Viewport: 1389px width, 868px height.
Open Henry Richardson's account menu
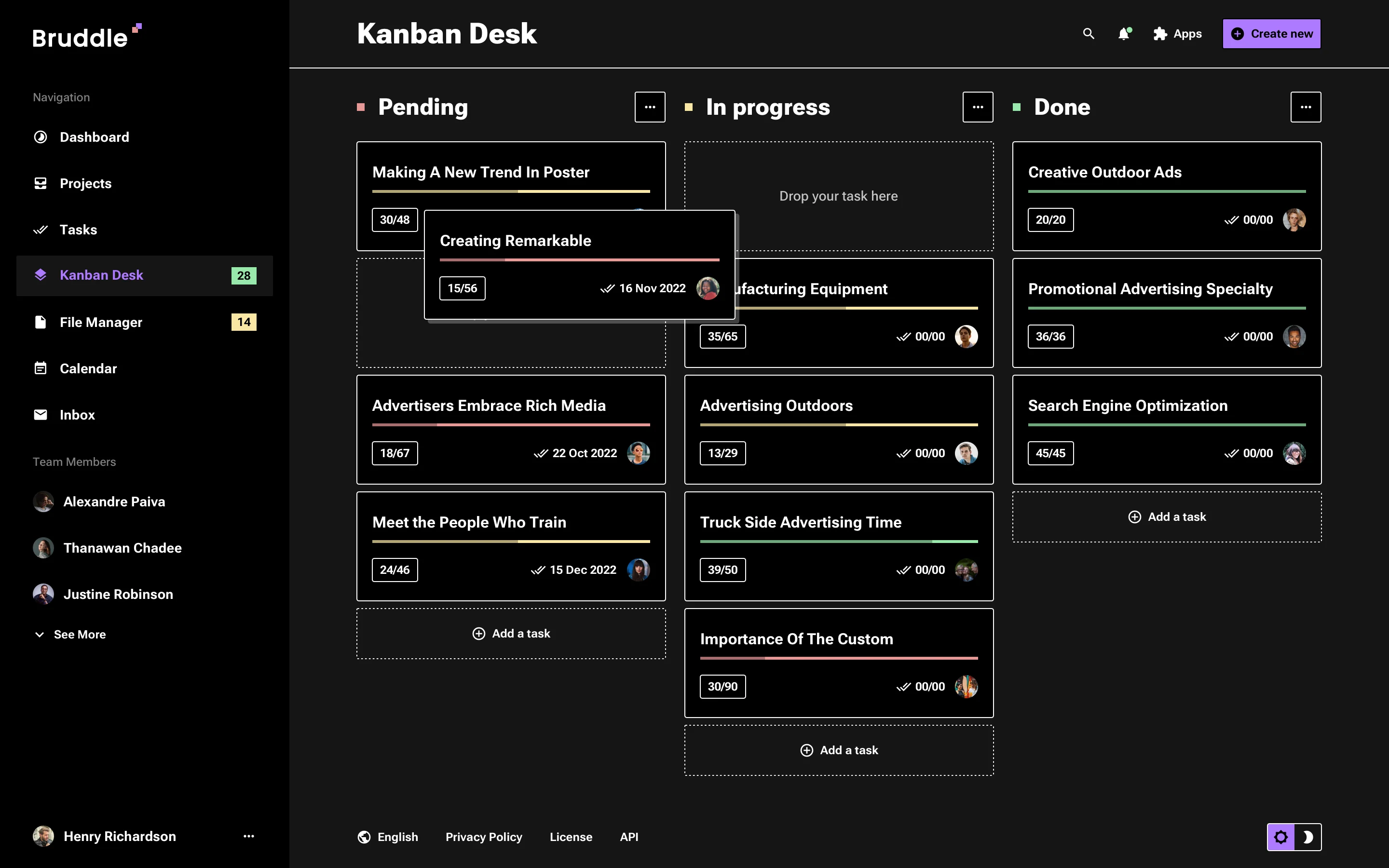(248, 837)
